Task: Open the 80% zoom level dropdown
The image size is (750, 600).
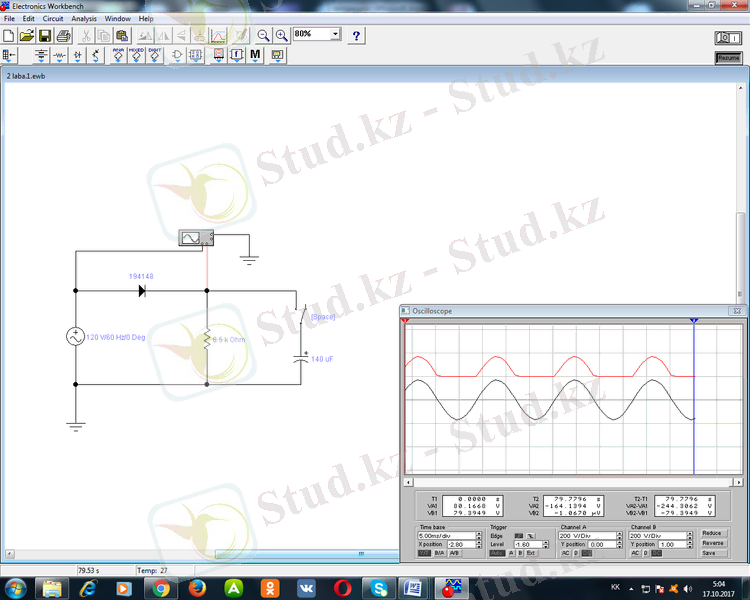Action: pos(335,34)
